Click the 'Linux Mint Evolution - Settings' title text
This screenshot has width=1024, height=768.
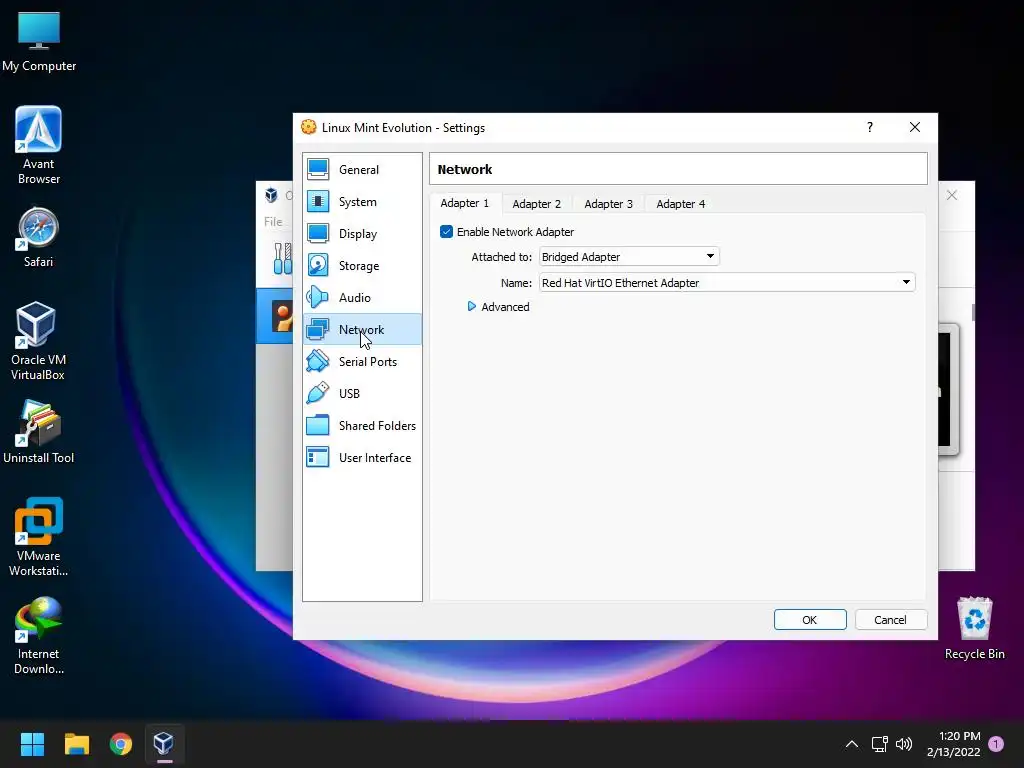point(403,128)
